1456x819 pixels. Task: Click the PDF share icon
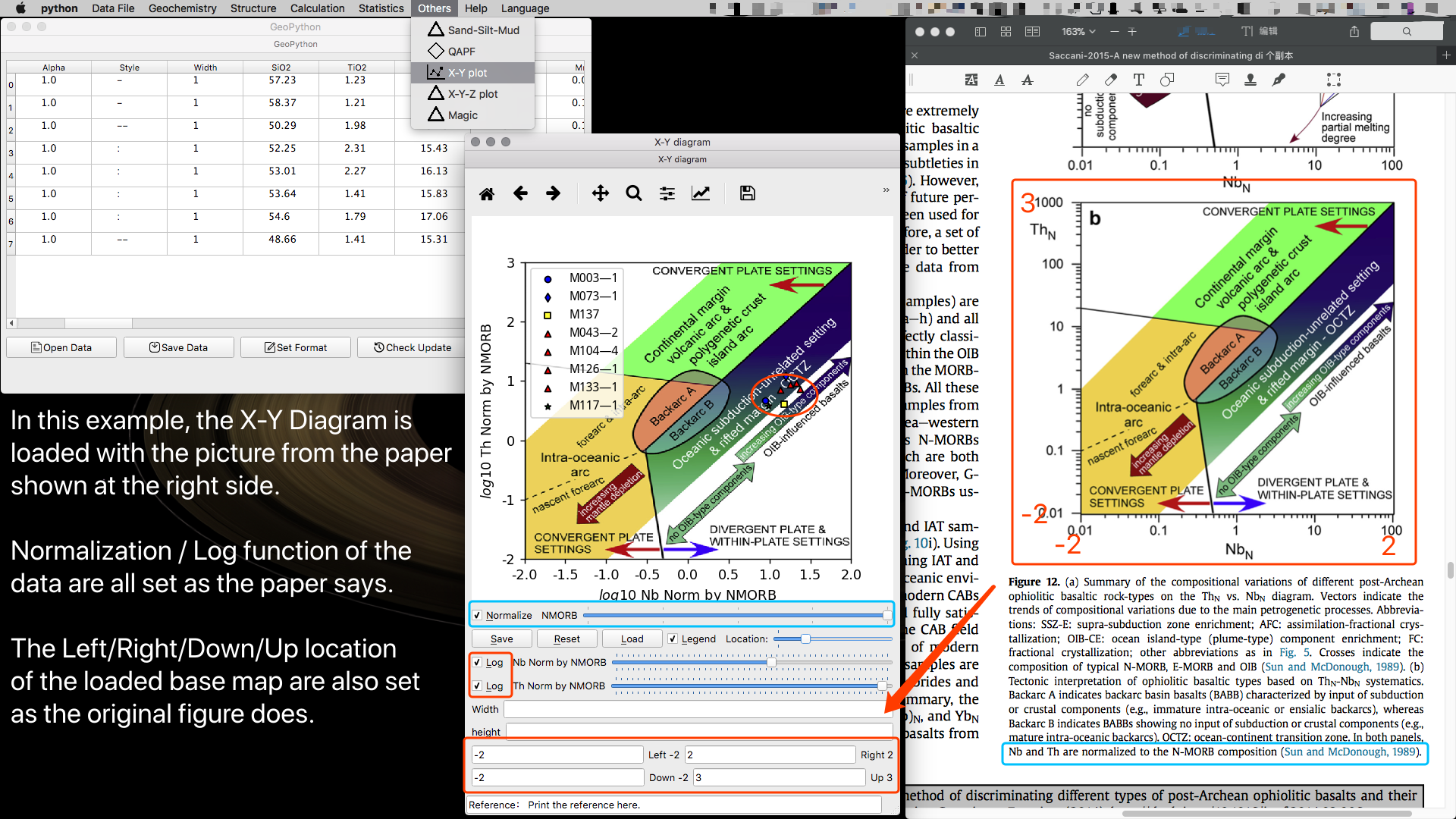[x=1354, y=32]
